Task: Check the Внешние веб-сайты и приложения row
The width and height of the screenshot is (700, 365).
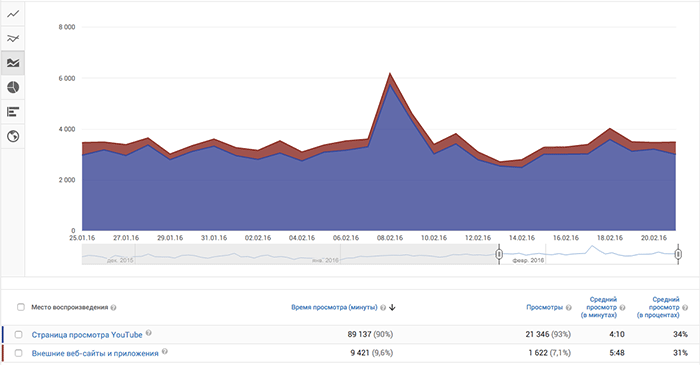Action: 18,353
